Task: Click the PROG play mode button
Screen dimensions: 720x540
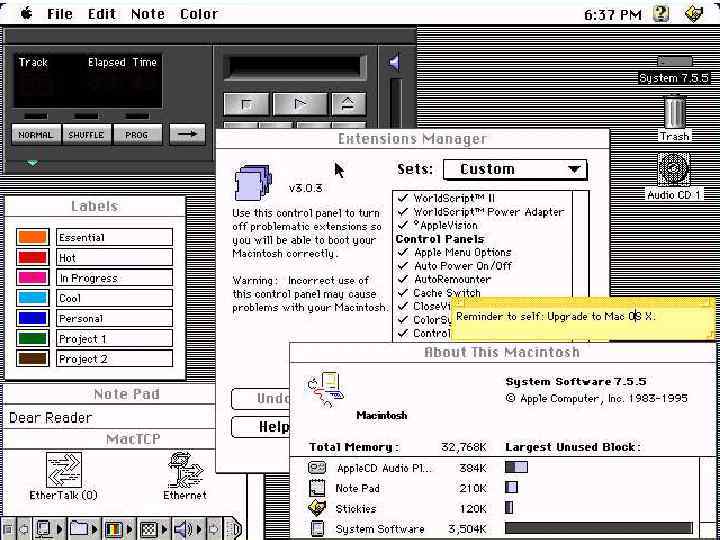Action: [x=137, y=135]
